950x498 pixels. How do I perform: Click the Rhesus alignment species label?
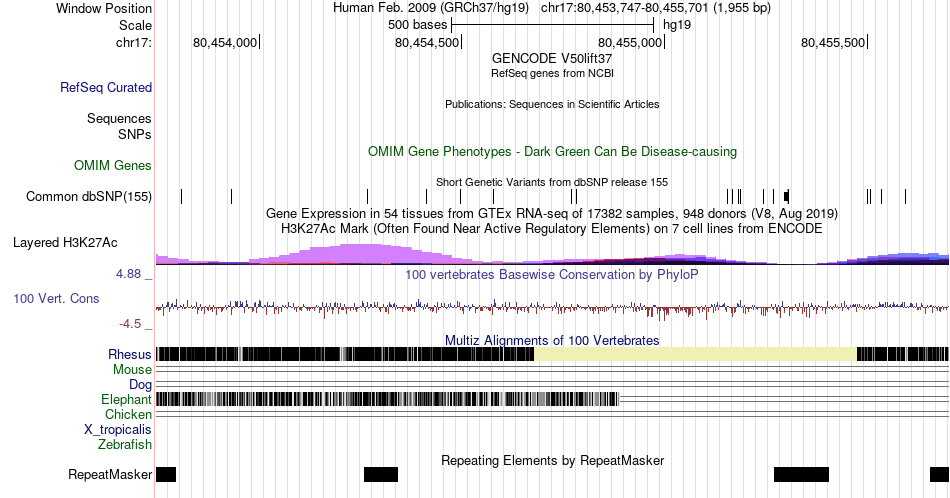pos(130,354)
